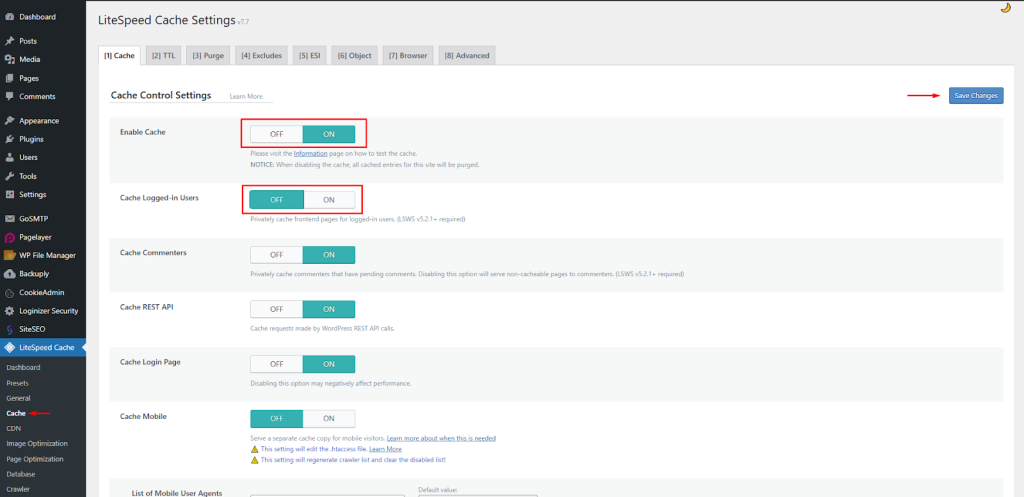Screen dimensions: 1024x497
Task: Click the CookieAdmin cookie icon
Action: click(x=10, y=293)
